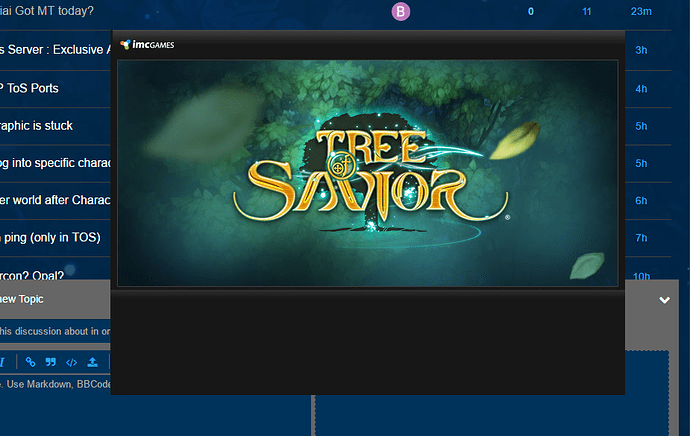Click the 'new Topic' composer title
The image size is (690, 436).
[x=22, y=299]
